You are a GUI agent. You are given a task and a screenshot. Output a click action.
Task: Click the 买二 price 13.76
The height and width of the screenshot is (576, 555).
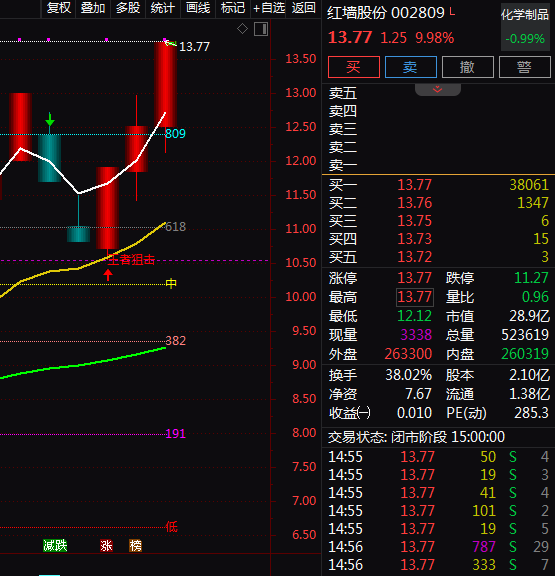click(x=414, y=203)
